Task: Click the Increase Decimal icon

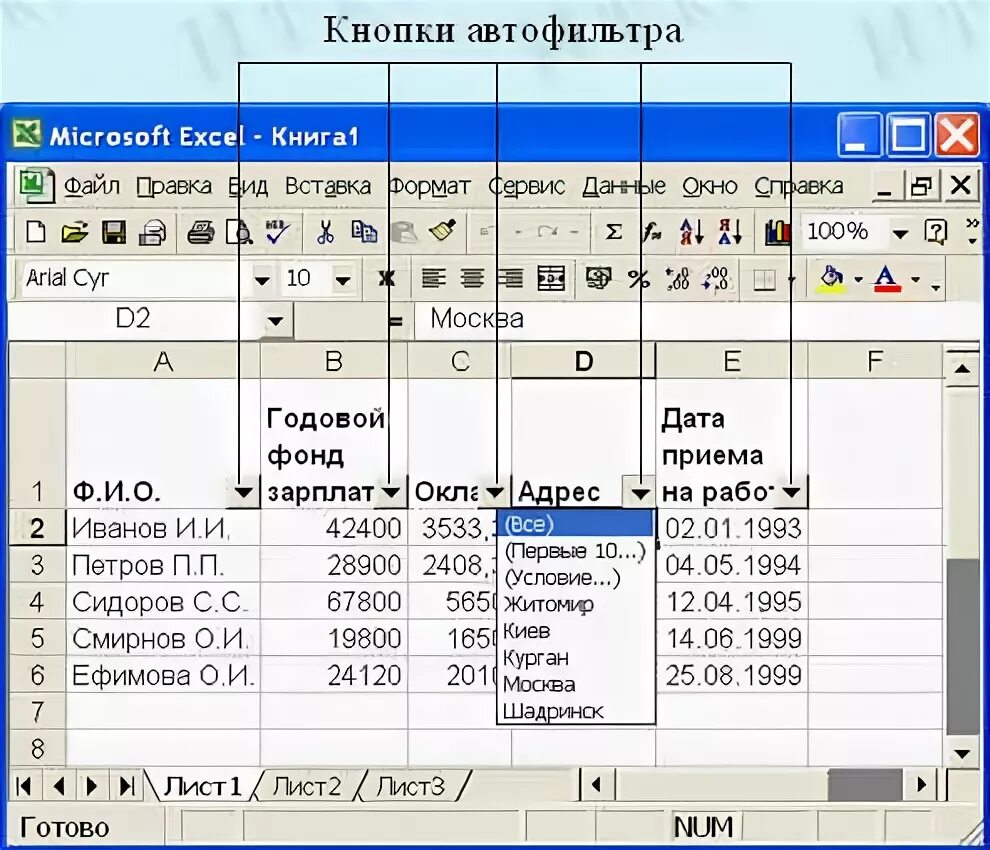Action: click(677, 278)
